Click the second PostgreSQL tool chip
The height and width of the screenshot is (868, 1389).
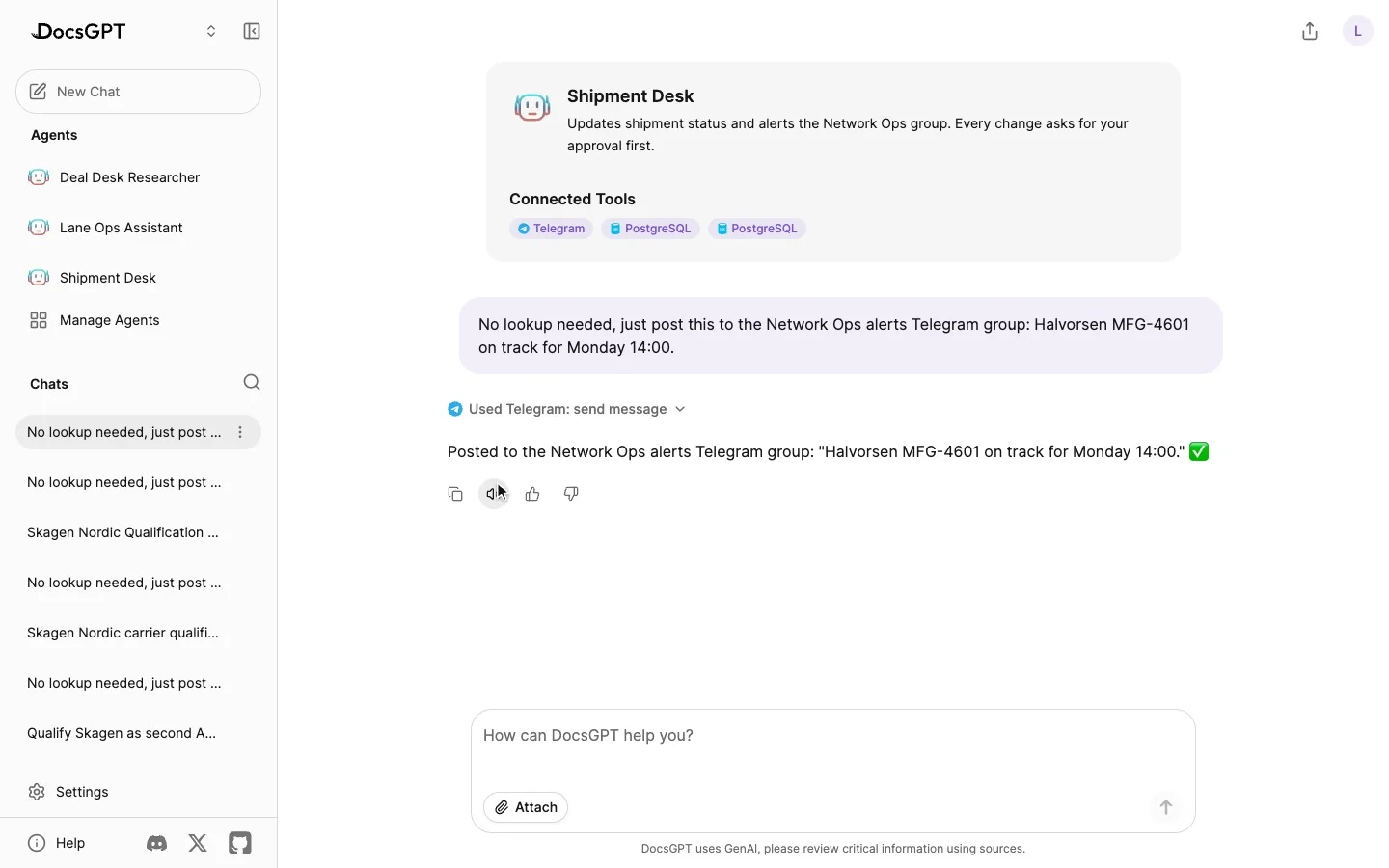[757, 229]
